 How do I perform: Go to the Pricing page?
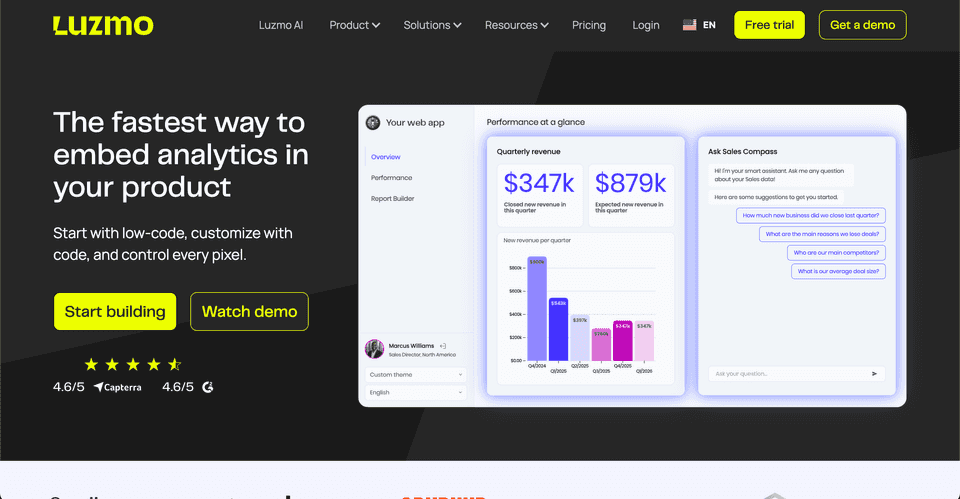point(589,25)
